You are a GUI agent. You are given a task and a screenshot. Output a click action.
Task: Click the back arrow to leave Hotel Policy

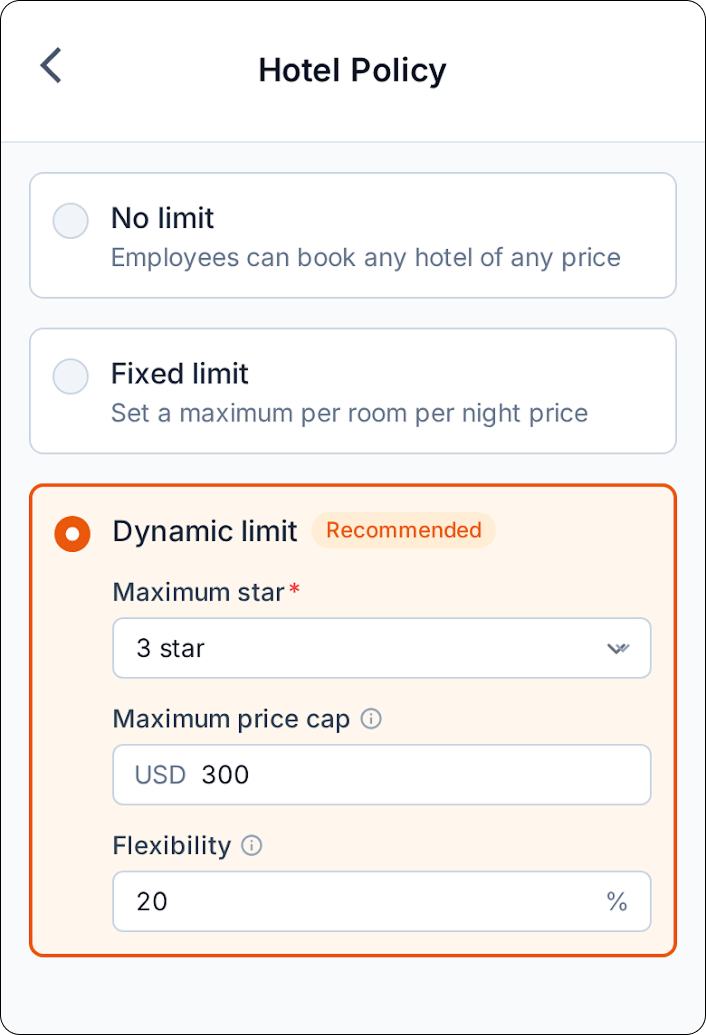point(51,65)
